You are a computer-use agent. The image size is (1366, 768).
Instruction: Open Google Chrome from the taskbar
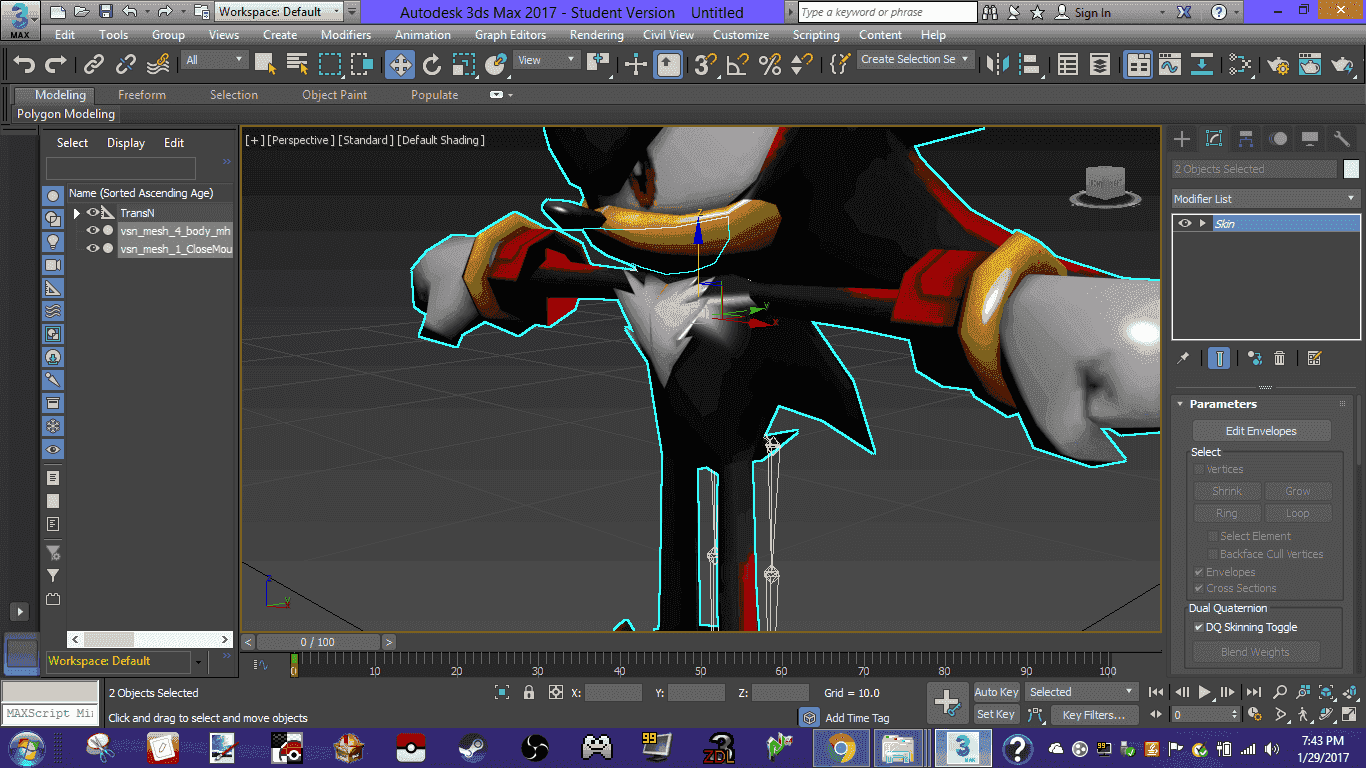841,748
